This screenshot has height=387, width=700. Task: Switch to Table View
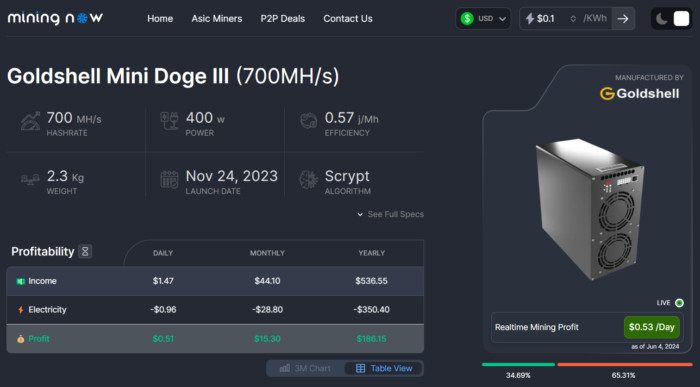pos(384,368)
